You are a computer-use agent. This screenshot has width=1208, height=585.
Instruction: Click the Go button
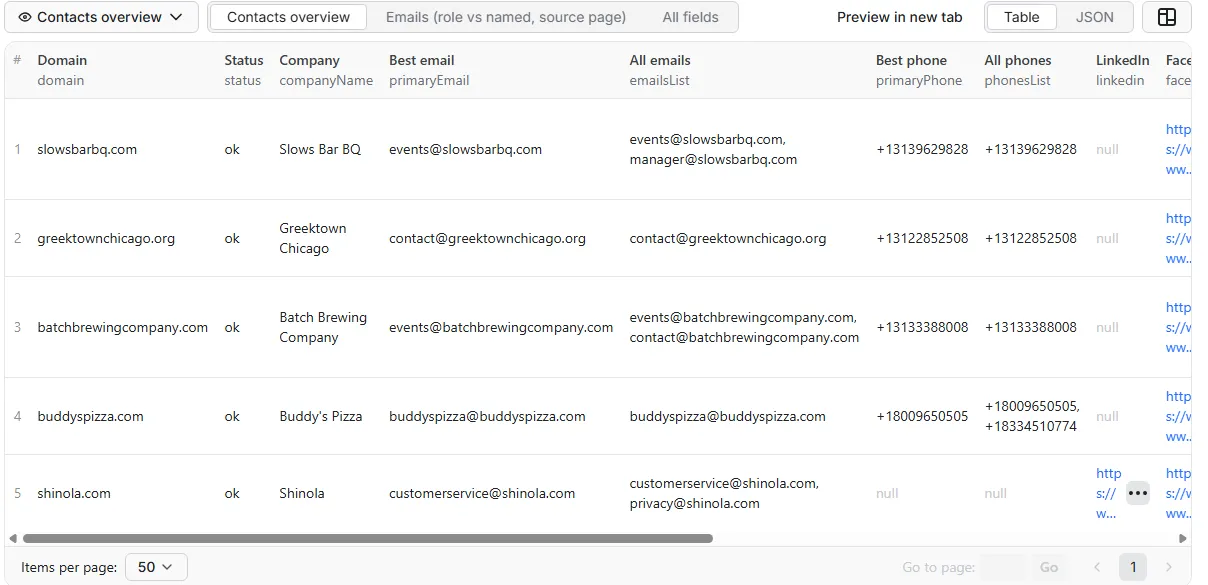(x=1048, y=567)
